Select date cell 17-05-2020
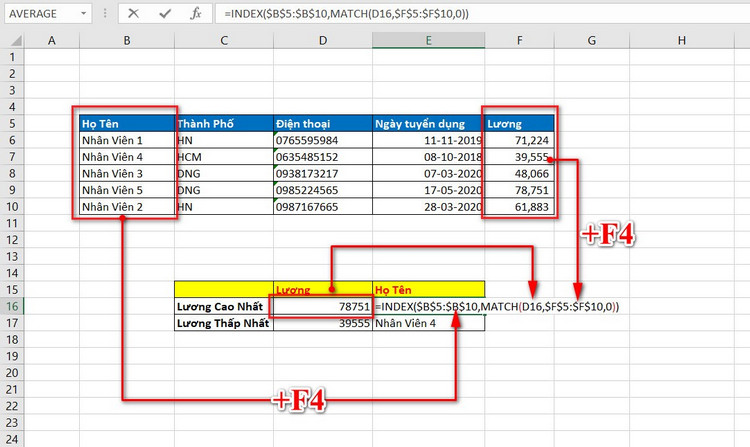The width and height of the screenshot is (750, 447). click(429, 190)
